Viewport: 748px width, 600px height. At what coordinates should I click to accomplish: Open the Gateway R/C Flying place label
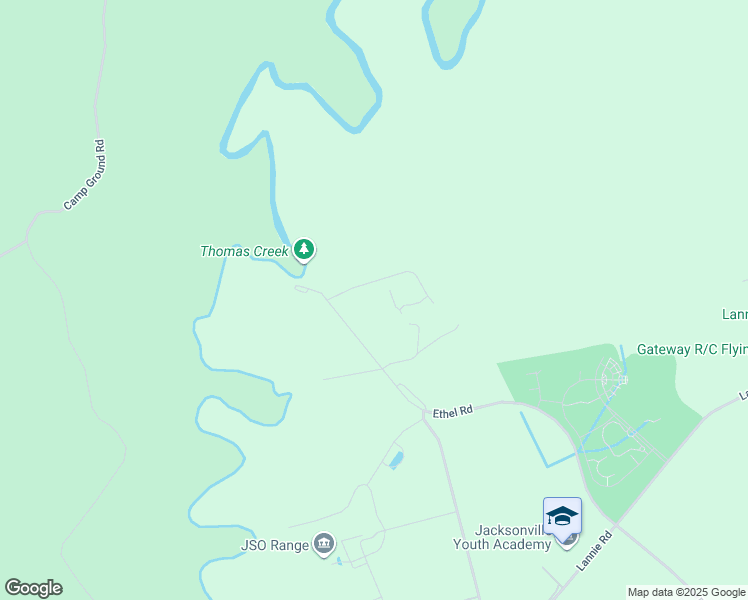pyautogui.click(x=692, y=350)
